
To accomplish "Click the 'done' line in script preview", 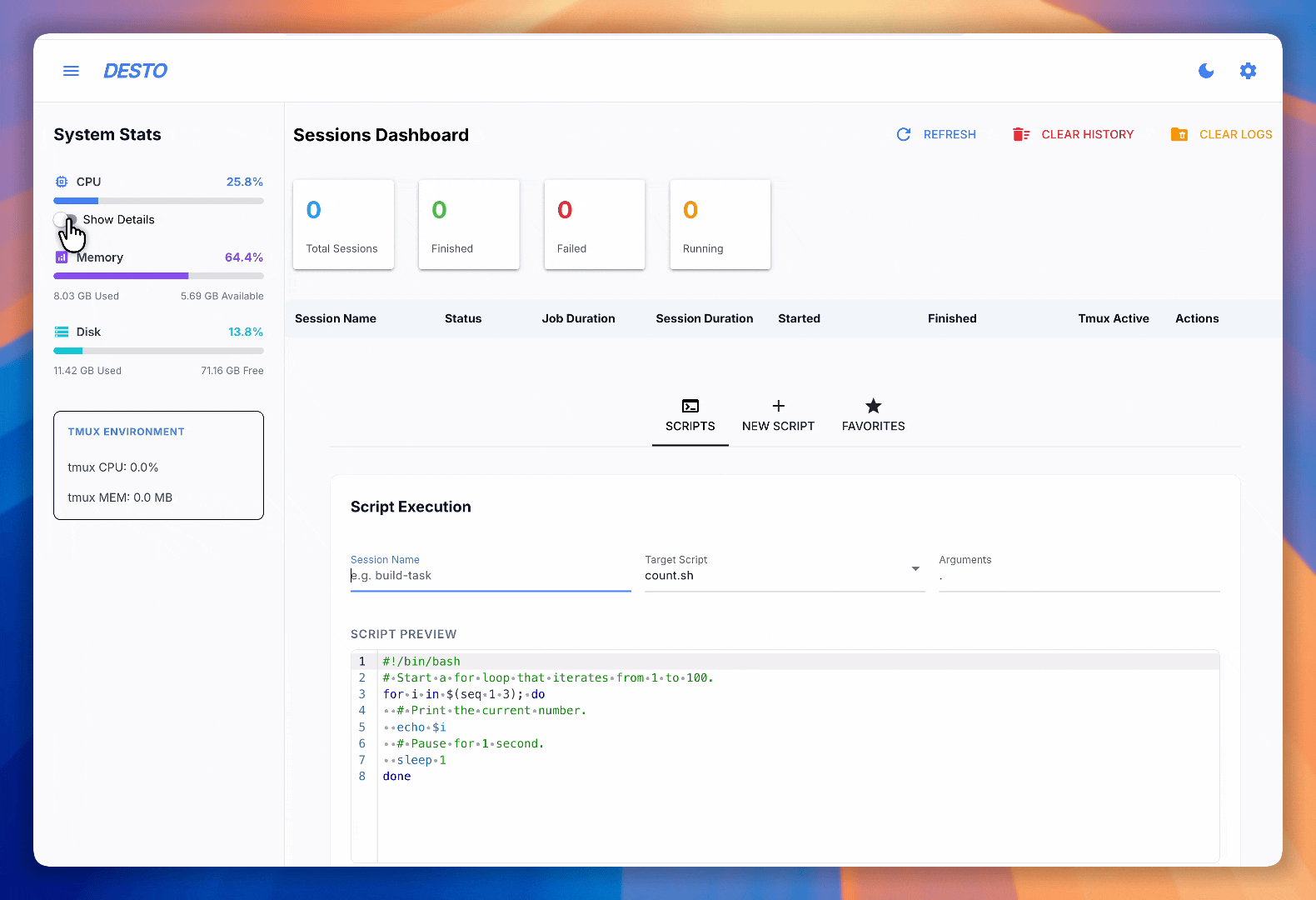I will tap(397, 777).
